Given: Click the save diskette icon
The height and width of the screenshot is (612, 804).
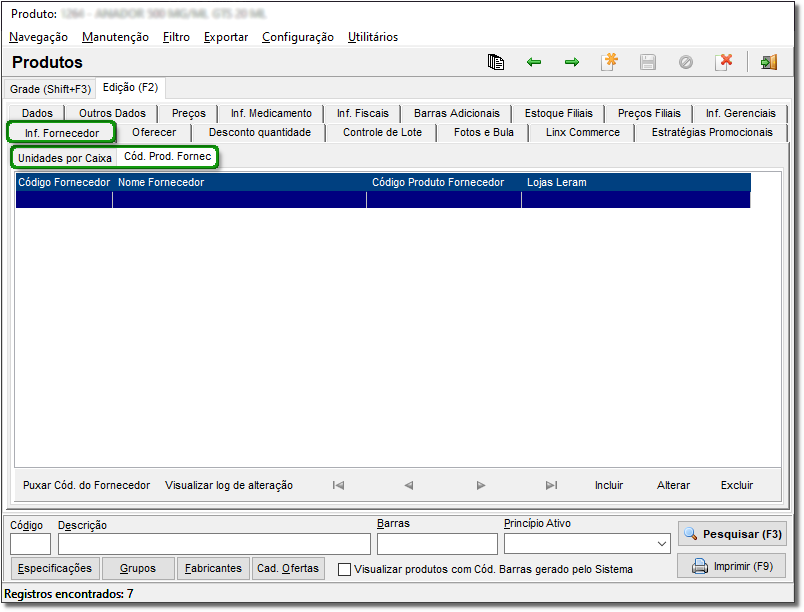Looking at the screenshot, I should pos(648,62).
